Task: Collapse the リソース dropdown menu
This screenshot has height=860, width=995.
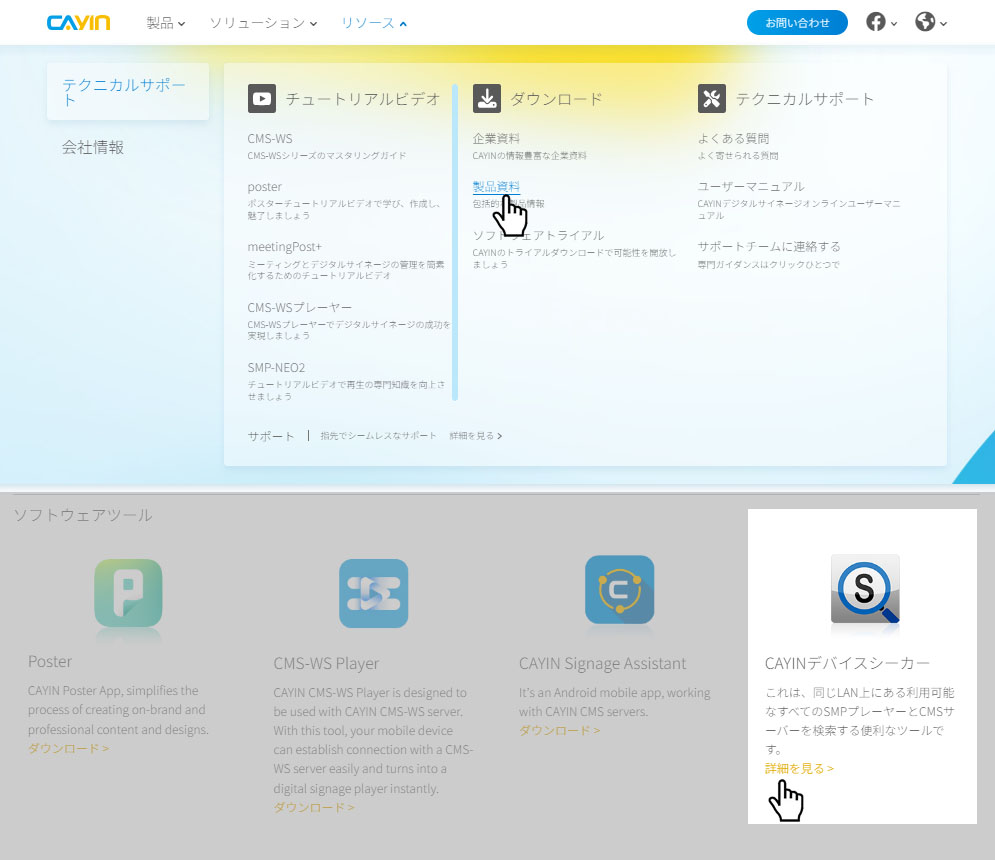Action: (374, 23)
